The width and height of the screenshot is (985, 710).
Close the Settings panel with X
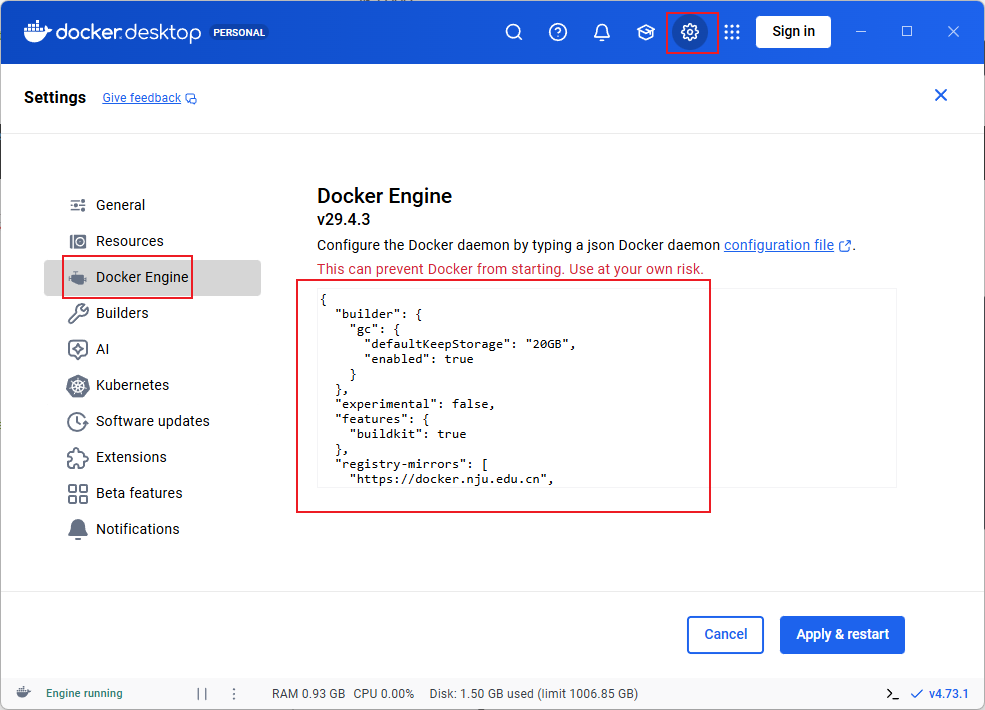coord(940,95)
